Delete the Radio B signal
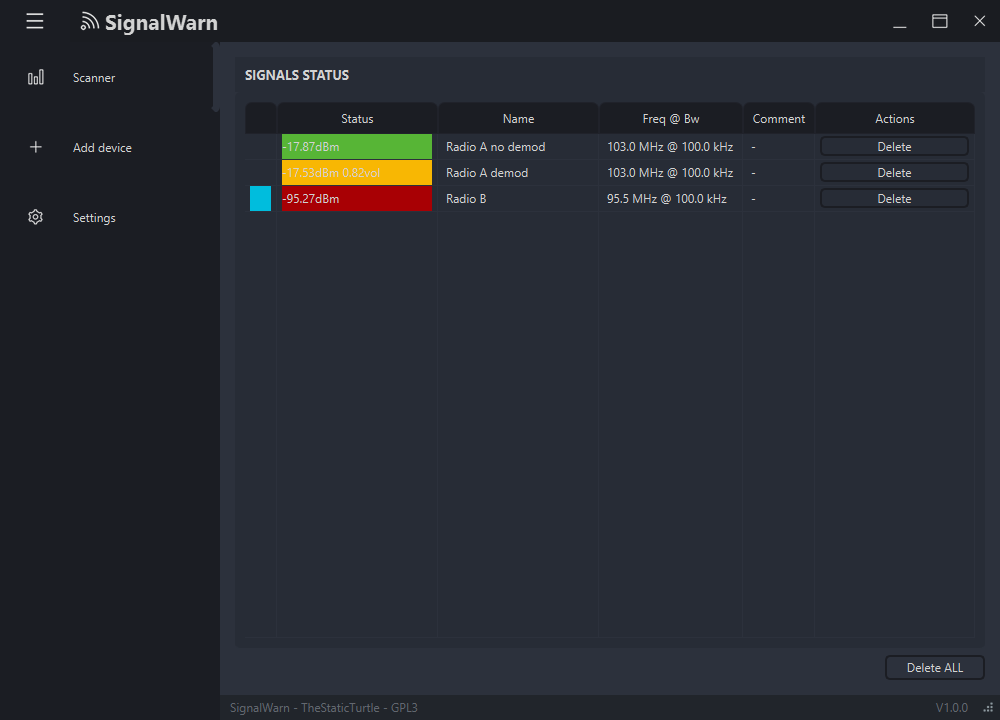The height and width of the screenshot is (720, 1000). (894, 199)
